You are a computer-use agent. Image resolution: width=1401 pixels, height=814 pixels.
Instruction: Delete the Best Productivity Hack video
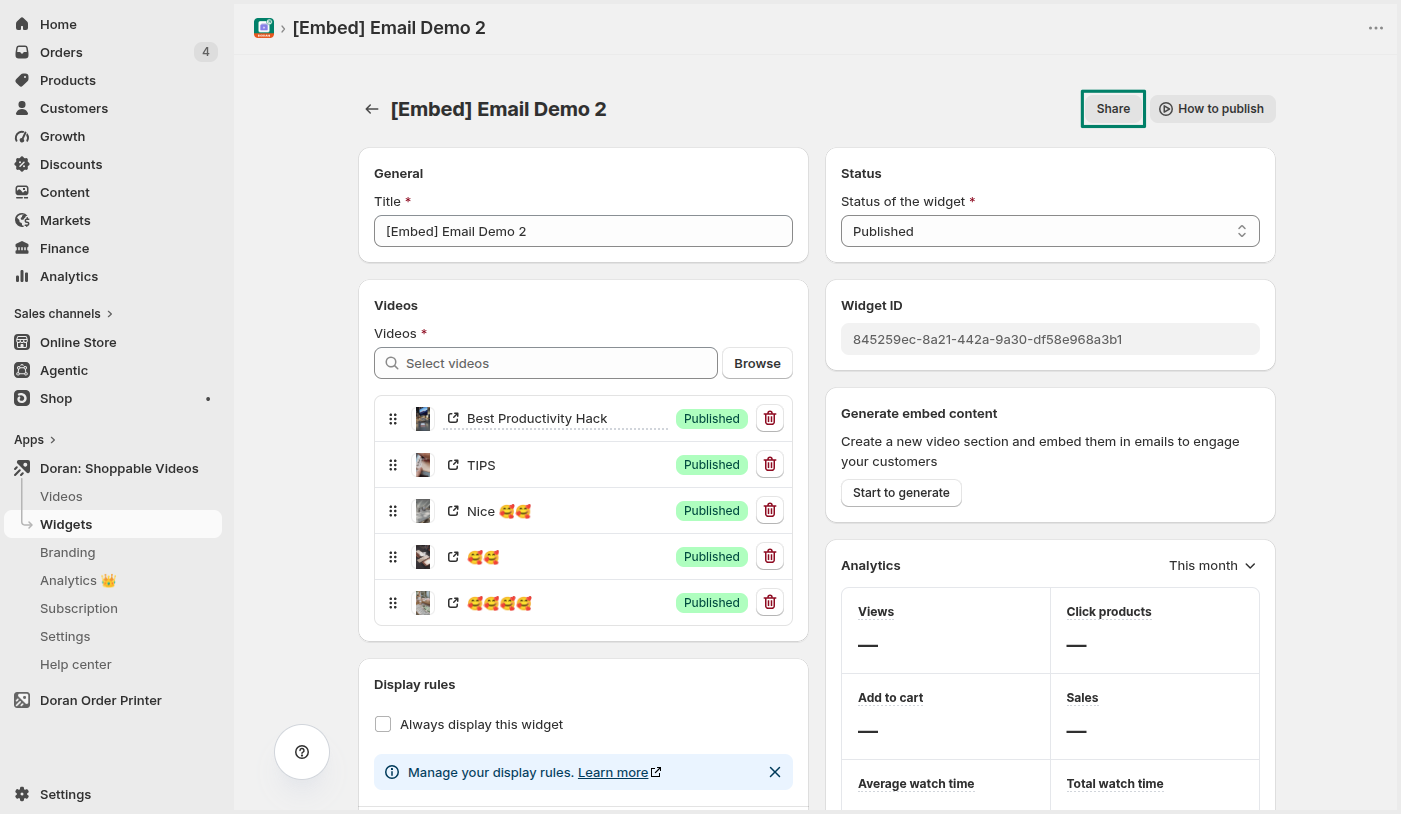pyautogui.click(x=770, y=419)
